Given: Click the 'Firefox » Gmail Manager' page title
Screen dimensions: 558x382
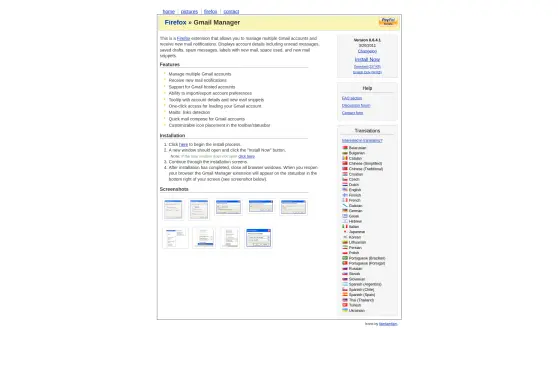Looking at the screenshot, I should click(202, 22).
